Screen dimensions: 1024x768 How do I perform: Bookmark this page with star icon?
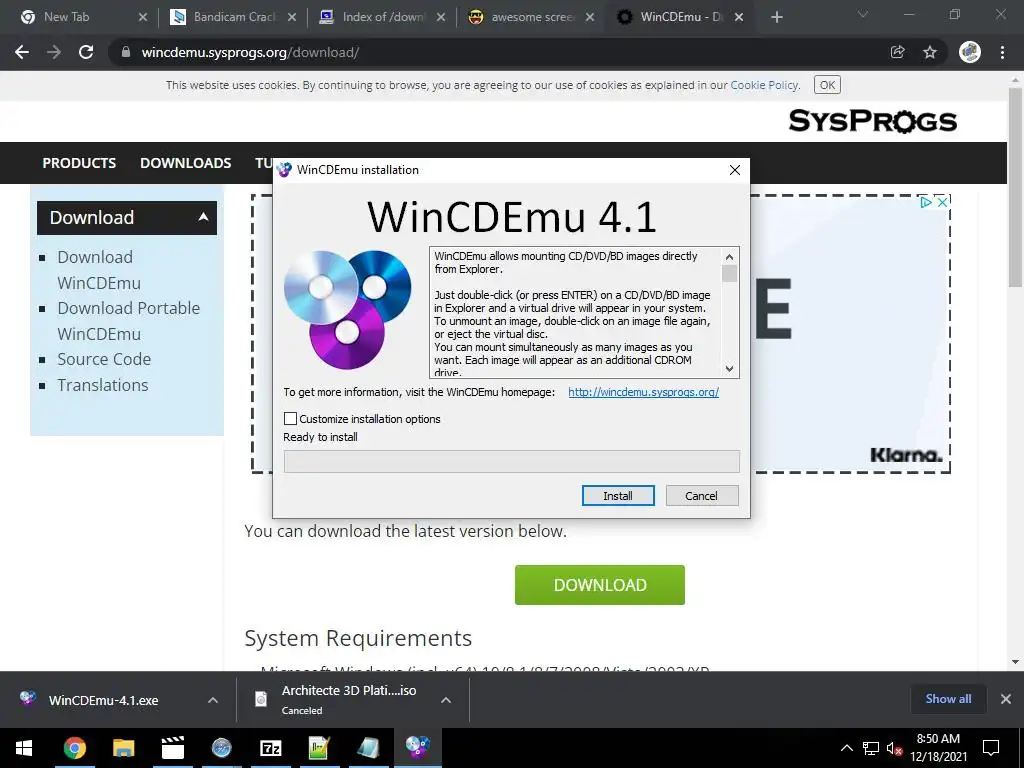click(930, 52)
